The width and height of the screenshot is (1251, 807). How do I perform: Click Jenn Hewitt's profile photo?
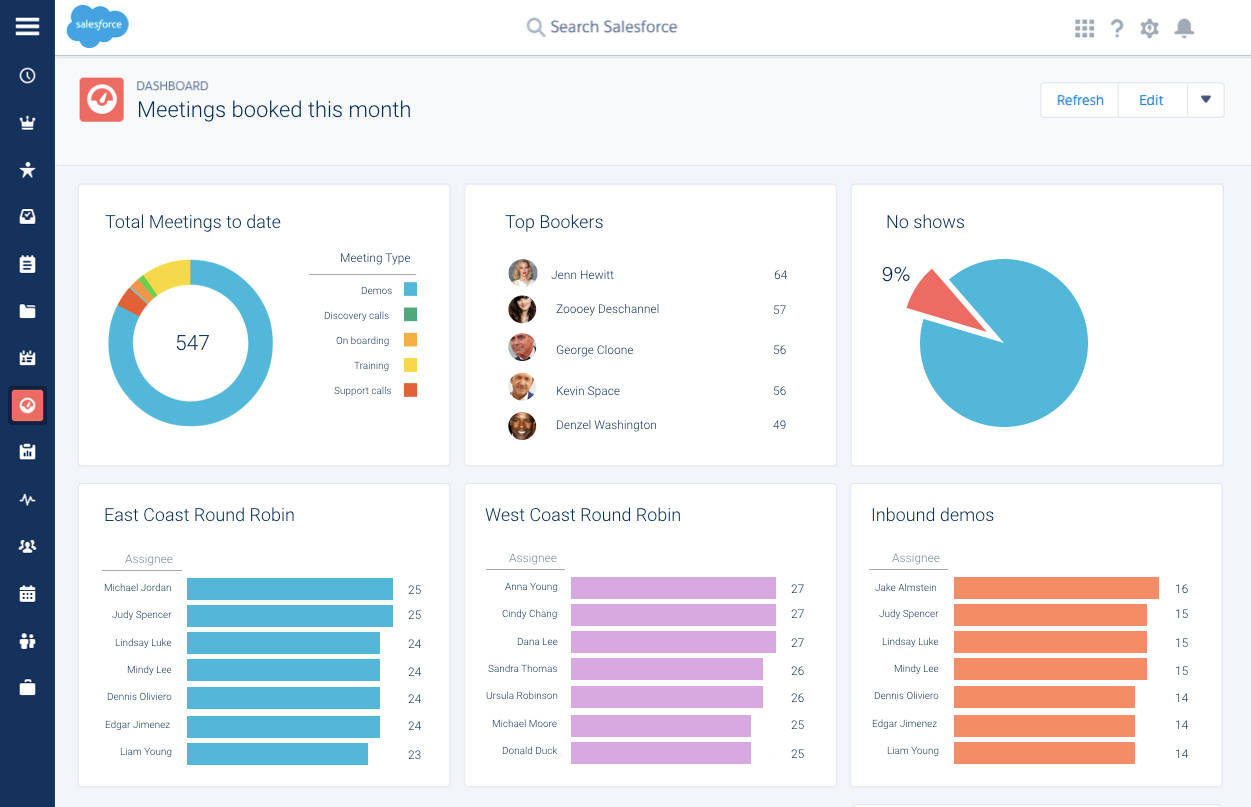tap(522, 274)
